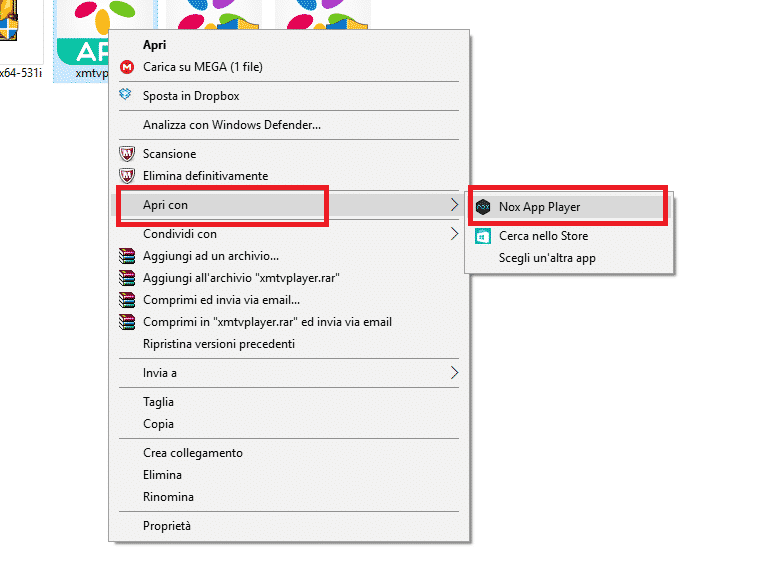758x570 pixels.
Task: Click the McAfee shield icon beside Scansione
Action: coord(127,154)
